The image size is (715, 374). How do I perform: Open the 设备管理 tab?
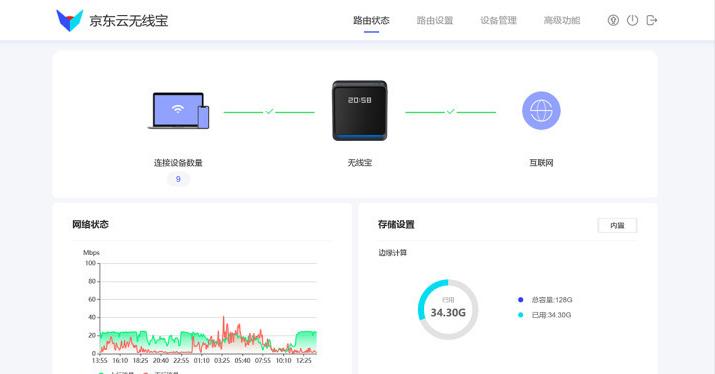(x=498, y=21)
